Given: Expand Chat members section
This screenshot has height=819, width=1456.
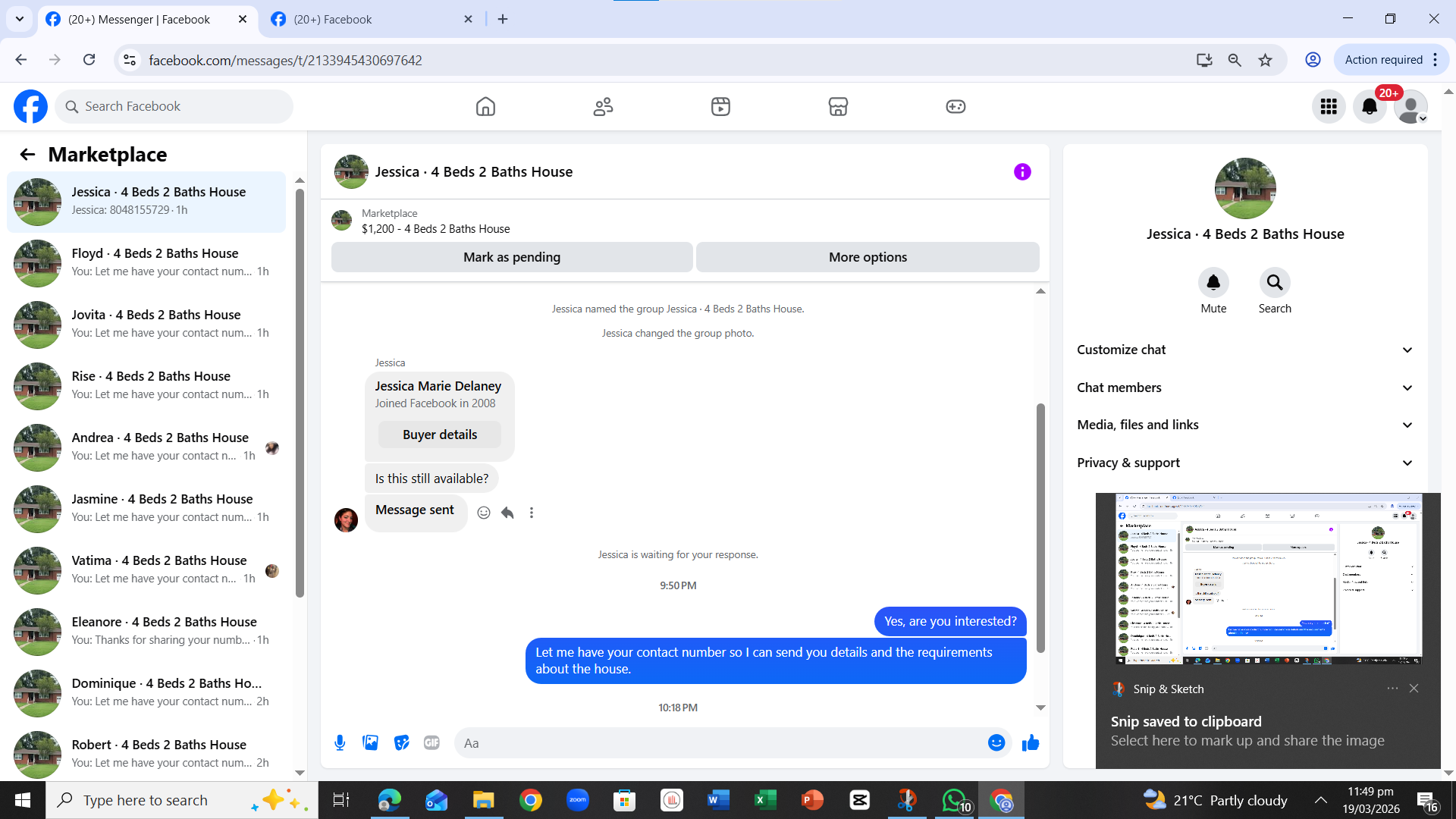Looking at the screenshot, I should [x=1244, y=388].
